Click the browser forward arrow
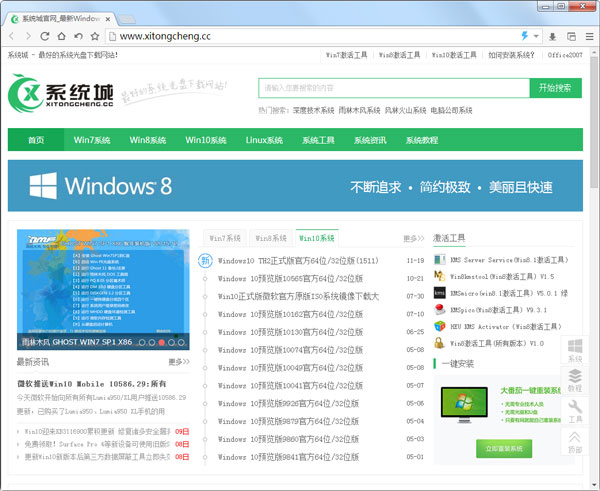 pyautogui.click(x=28, y=36)
